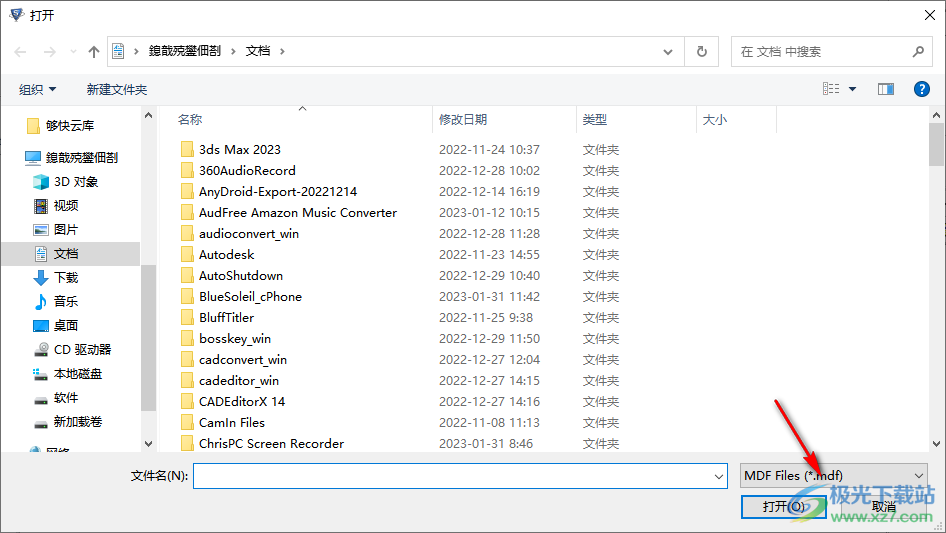The height and width of the screenshot is (533, 946).
Task: Close the 打开 dialog
Action: pos(930,15)
